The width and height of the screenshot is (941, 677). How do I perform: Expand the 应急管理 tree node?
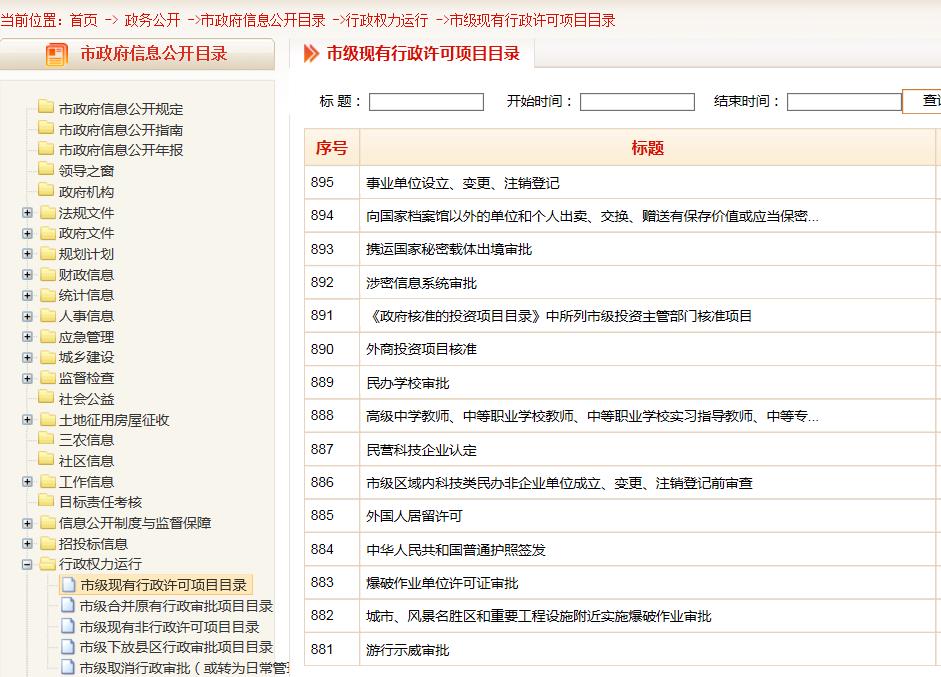point(27,337)
